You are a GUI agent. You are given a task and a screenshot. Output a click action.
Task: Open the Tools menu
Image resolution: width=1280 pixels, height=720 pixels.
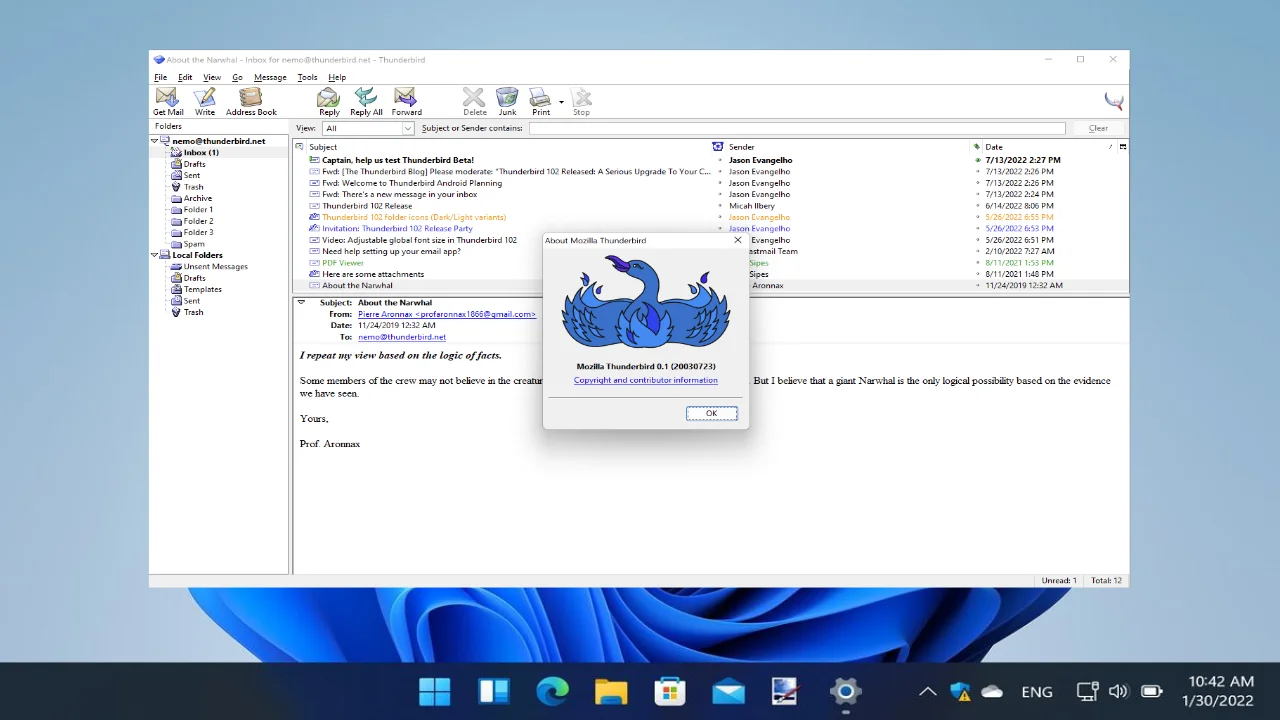307,77
